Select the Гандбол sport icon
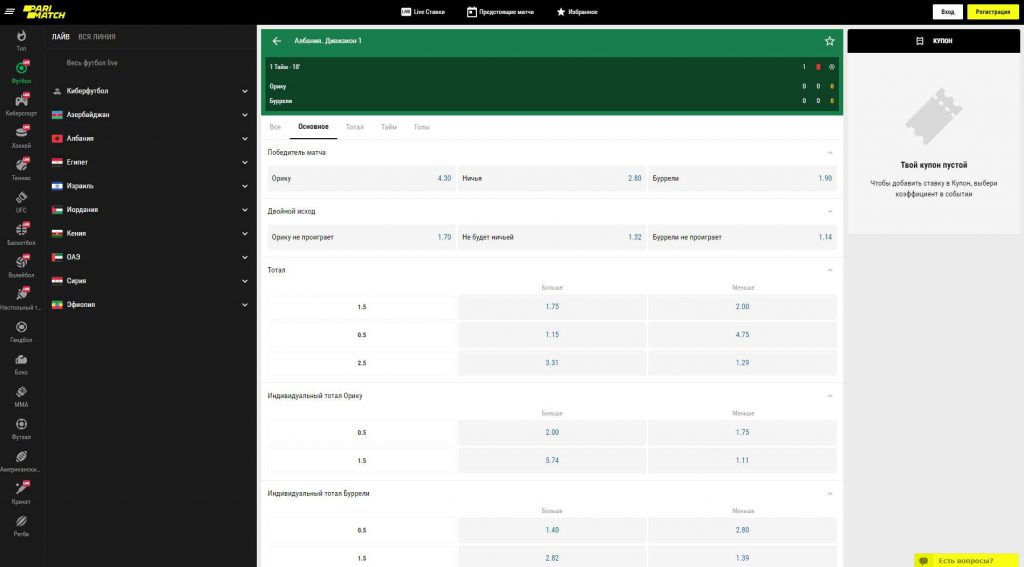 click(21, 327)
